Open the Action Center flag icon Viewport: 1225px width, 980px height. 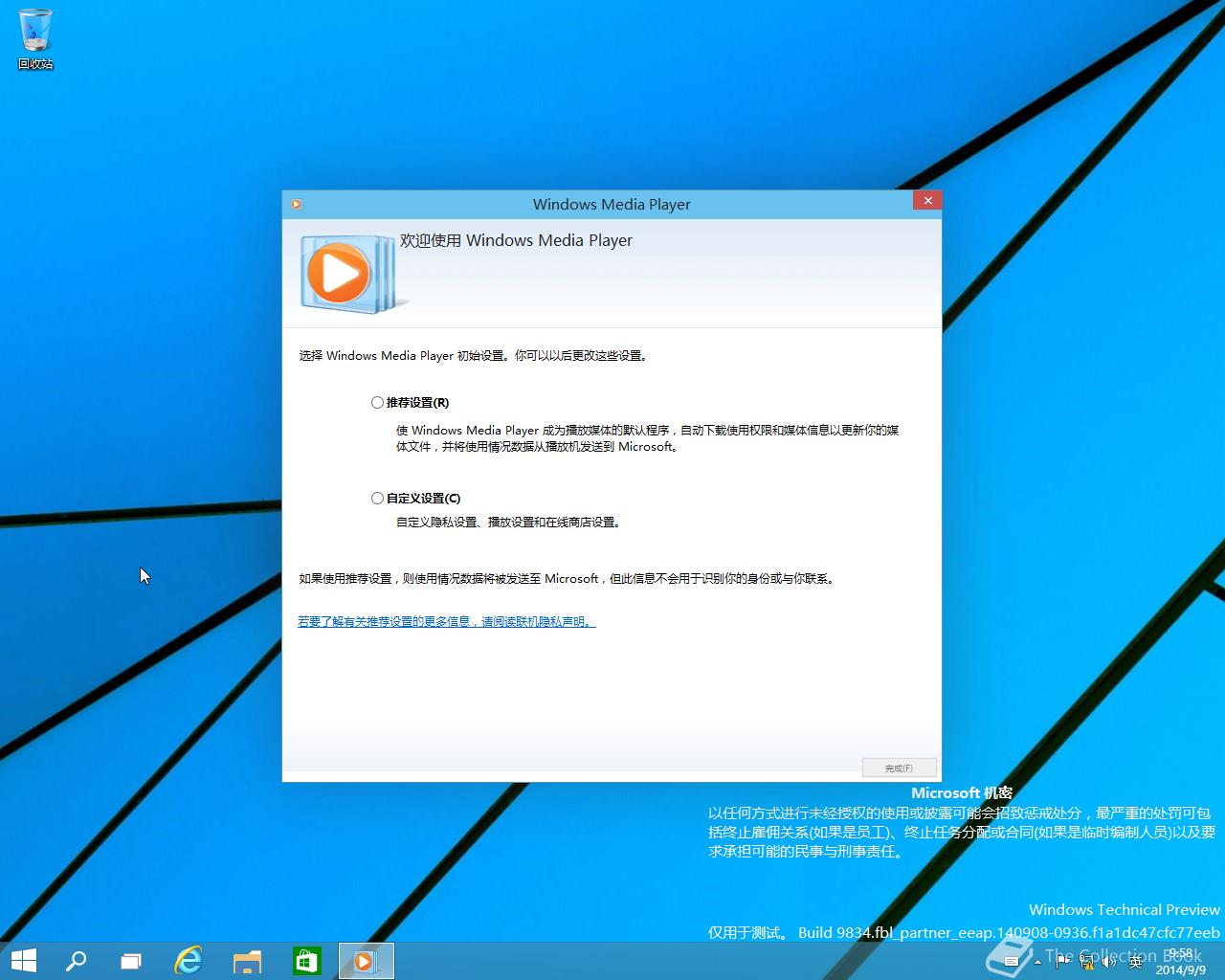pos(1062,961)
